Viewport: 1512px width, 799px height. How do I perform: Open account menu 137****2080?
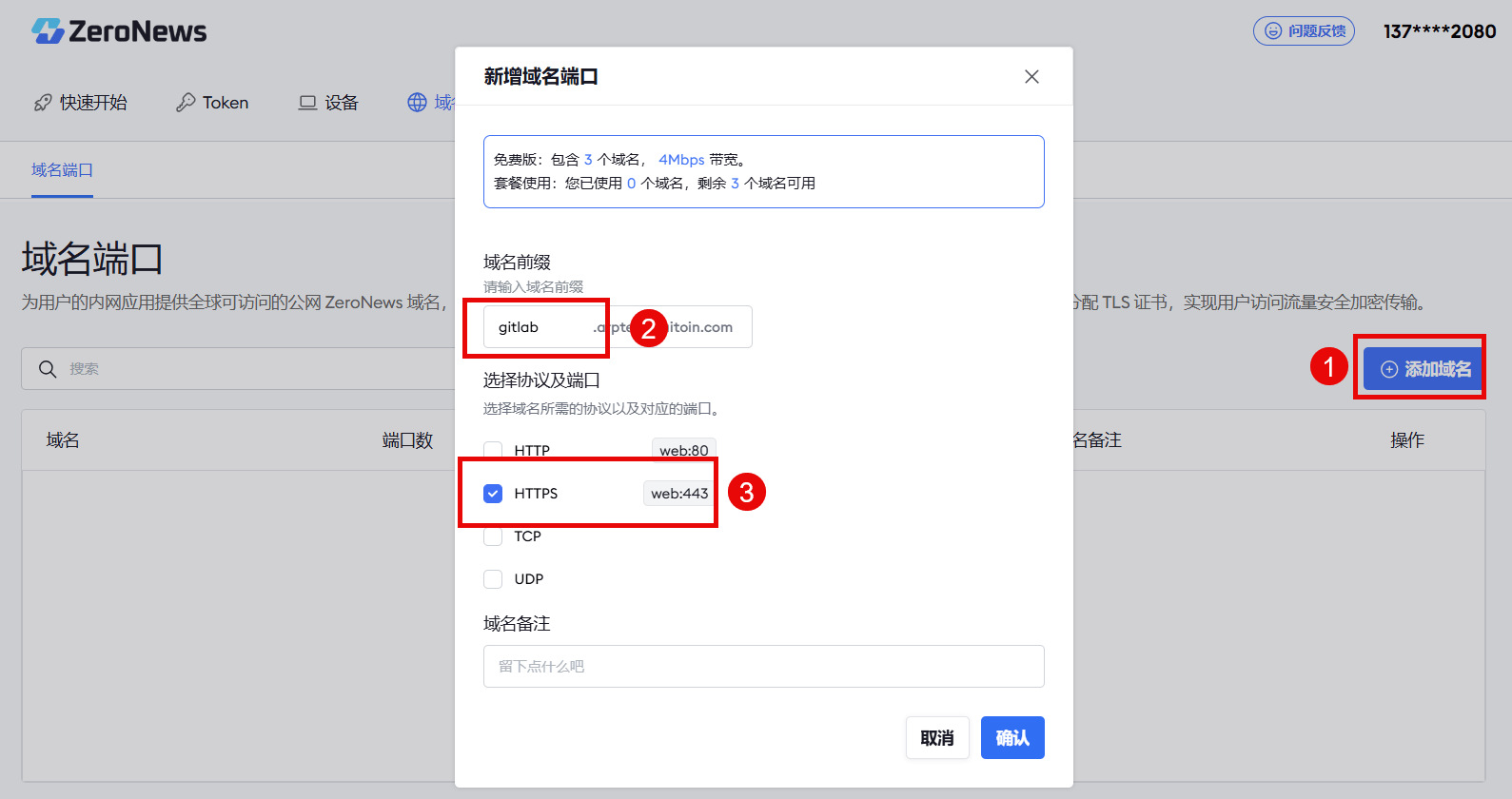pos(1440,31)
